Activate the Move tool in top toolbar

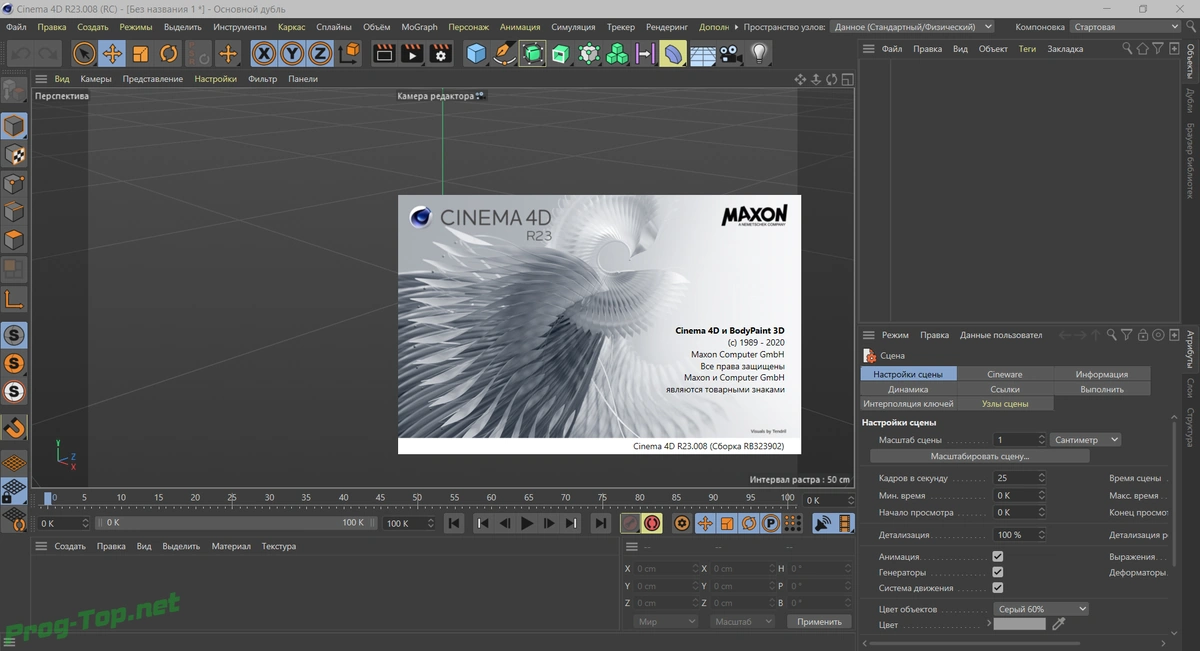click(113, 53)
